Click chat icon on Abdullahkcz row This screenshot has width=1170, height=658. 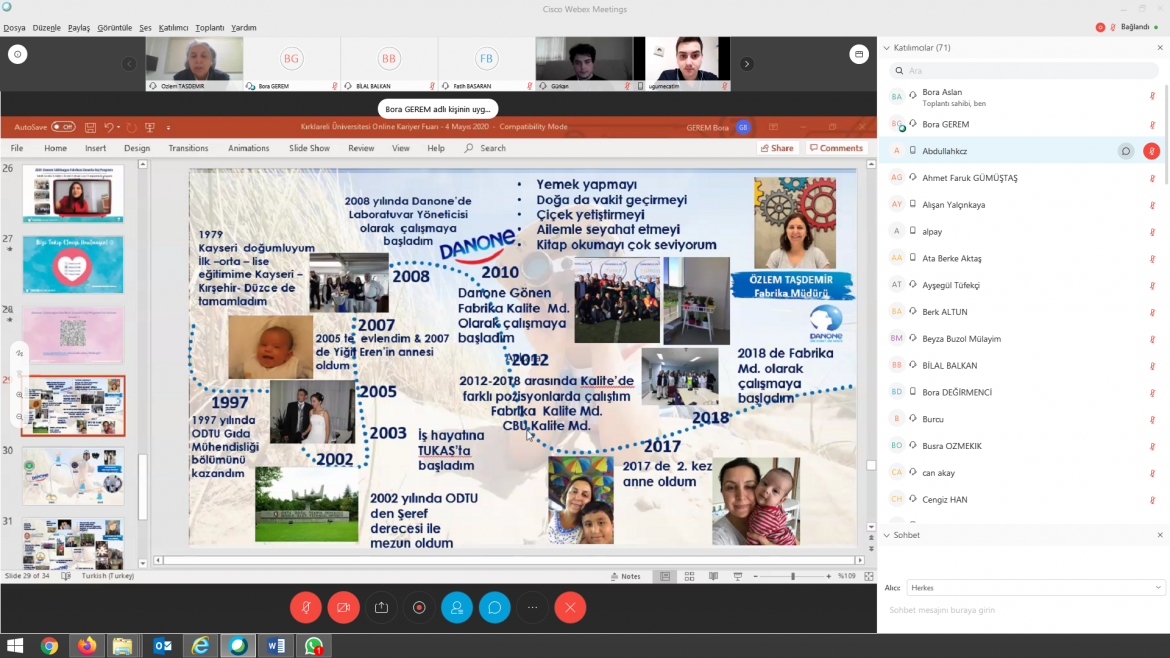point(1126,151)
